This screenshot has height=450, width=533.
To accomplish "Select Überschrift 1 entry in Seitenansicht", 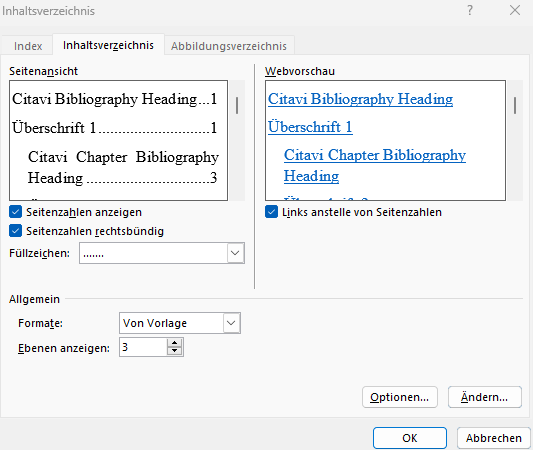I will point(115,128).
